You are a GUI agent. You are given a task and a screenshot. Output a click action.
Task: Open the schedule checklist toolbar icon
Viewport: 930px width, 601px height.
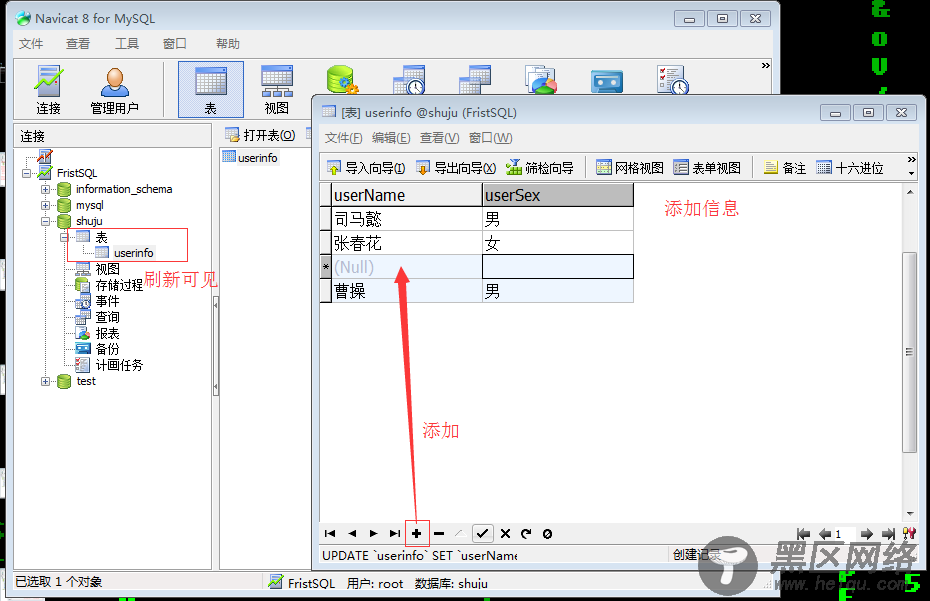(673, 80)
